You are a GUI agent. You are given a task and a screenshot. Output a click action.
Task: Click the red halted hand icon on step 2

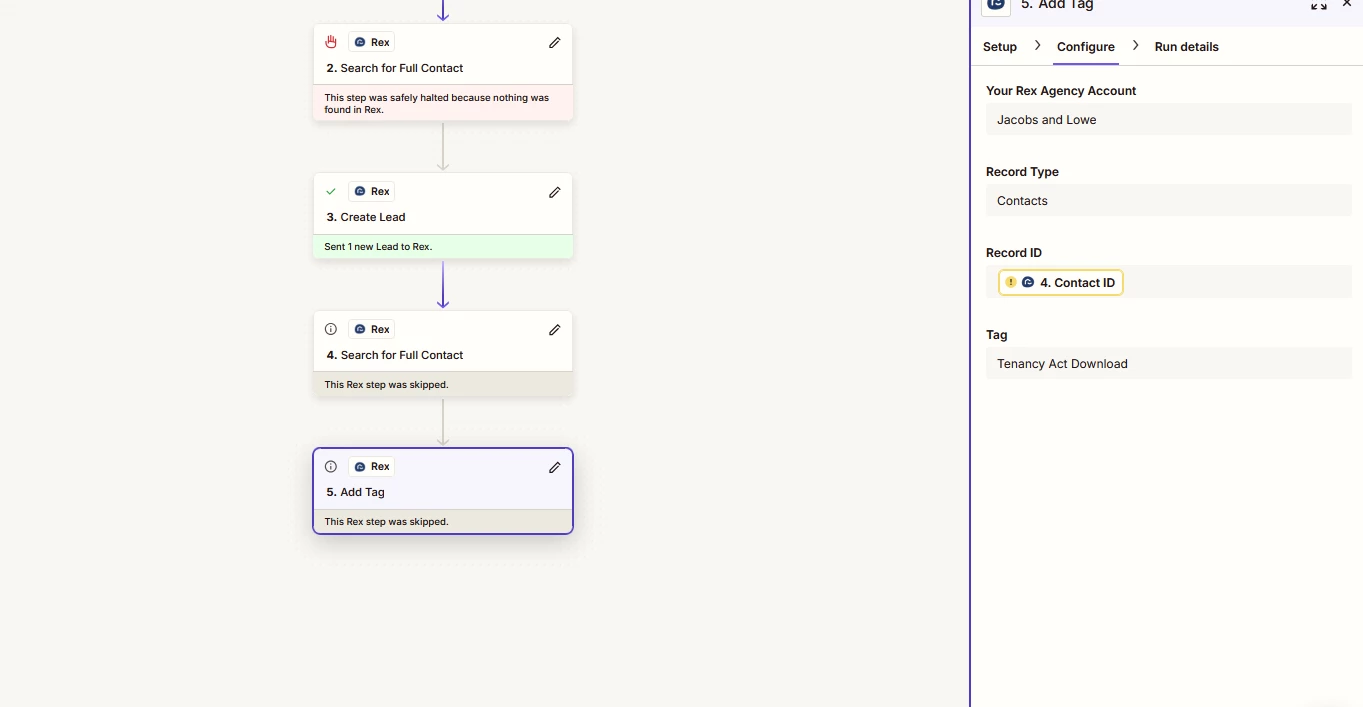click(331, 42)
